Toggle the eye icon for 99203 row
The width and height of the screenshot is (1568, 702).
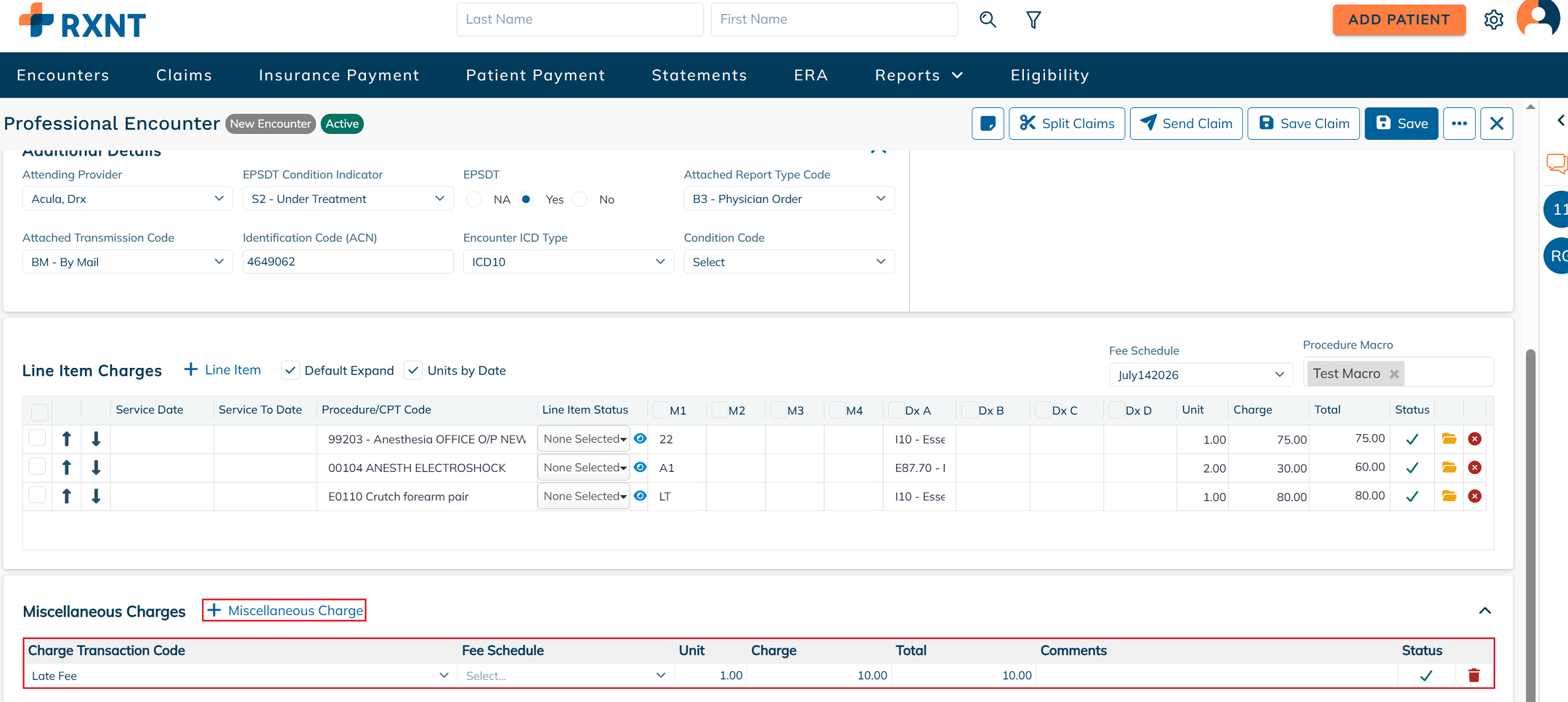pyautogui.click(x=640, y=438)
